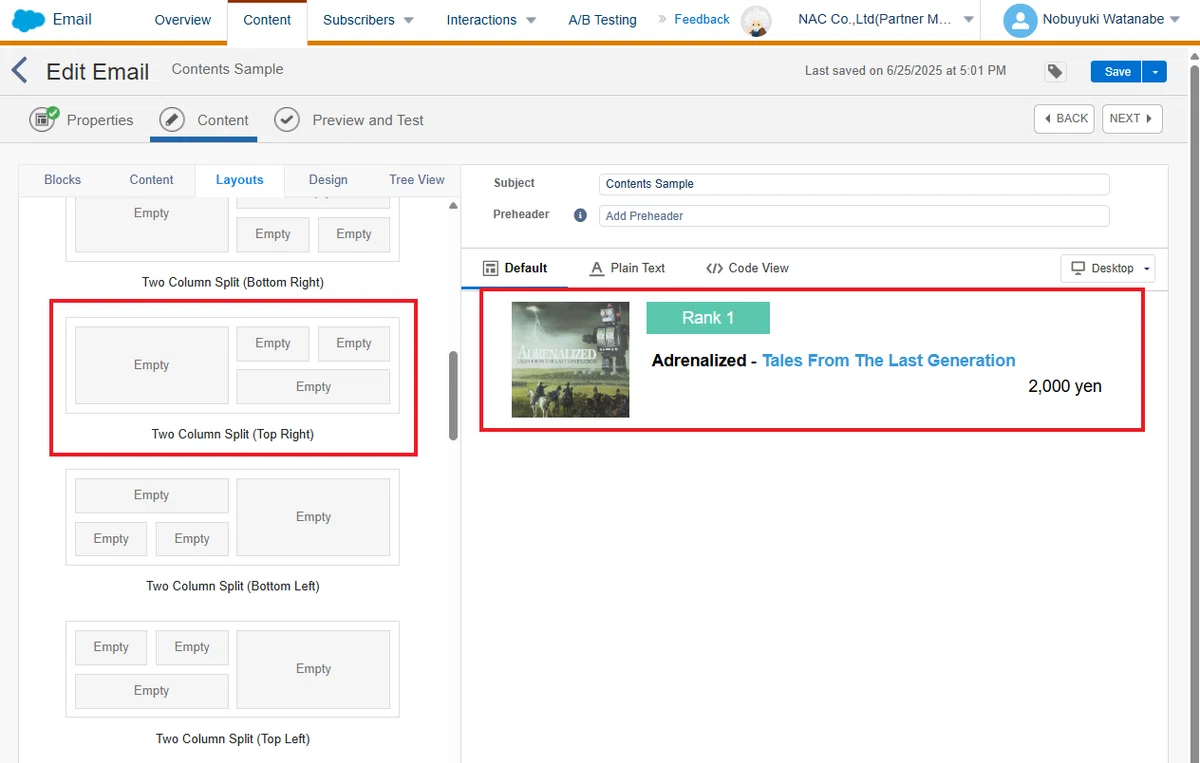This screenshot has width=1200, height=763.
Task: Click the Content pencil step icon
Action: point(172,120)
